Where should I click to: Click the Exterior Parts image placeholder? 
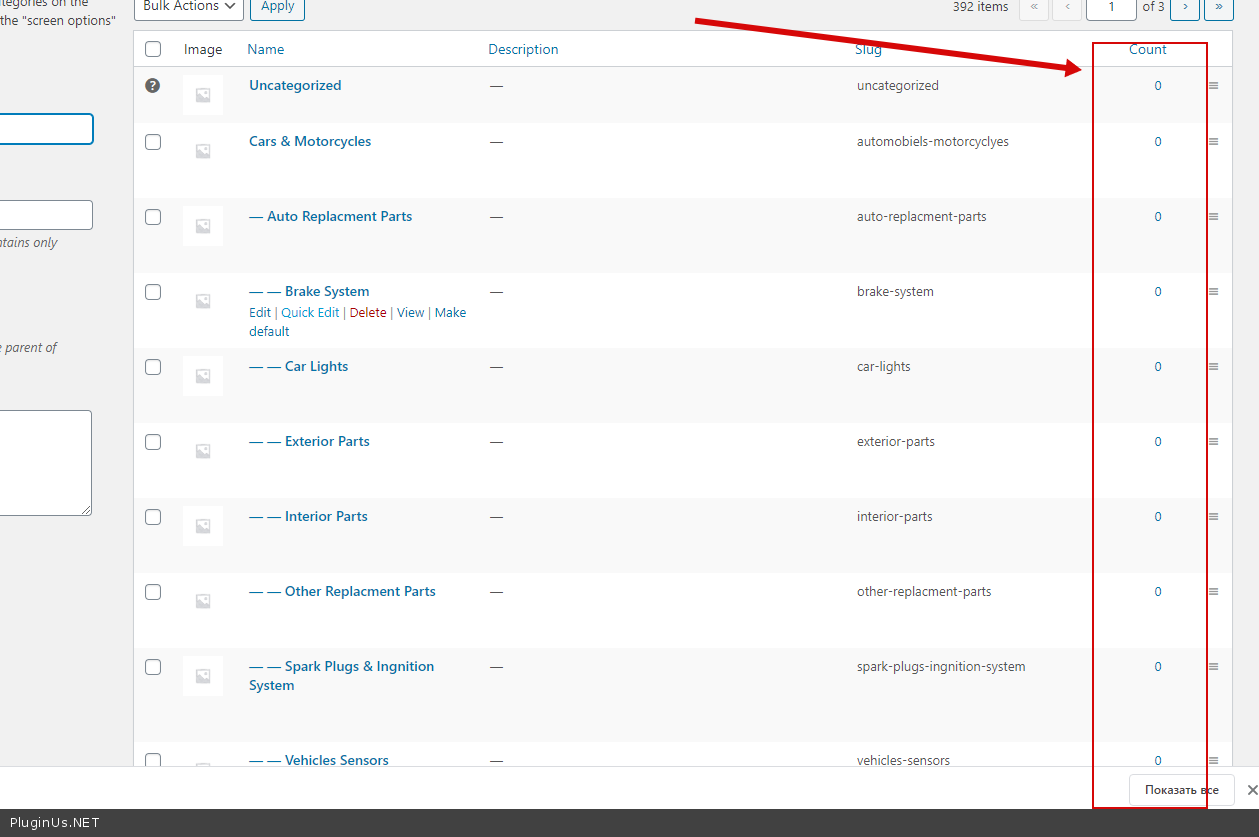(203, 451)
